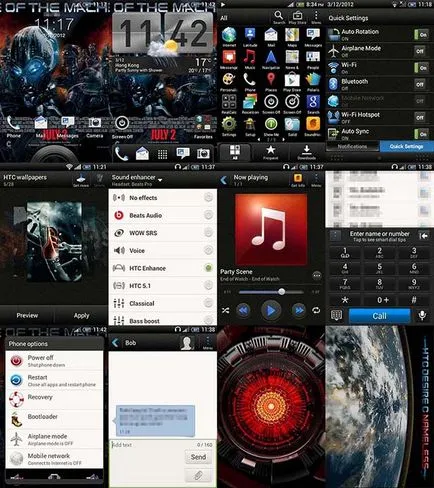Tap the microphone icon beside Call
This screenshot has width=434, height=488.
[x=422, y=315]
